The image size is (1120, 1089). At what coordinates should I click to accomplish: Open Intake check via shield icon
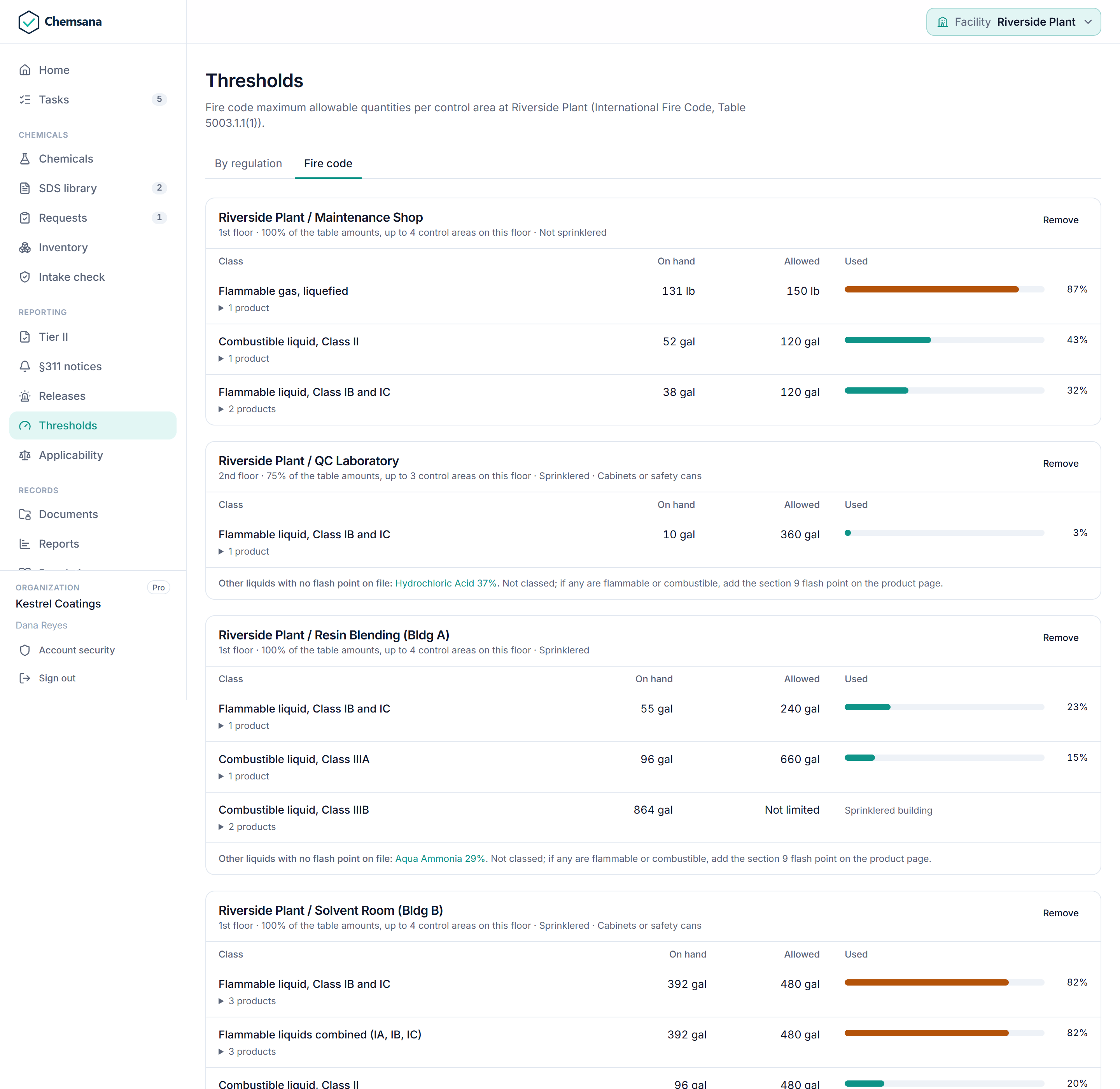pyautogui.click(x=24, y=277)
